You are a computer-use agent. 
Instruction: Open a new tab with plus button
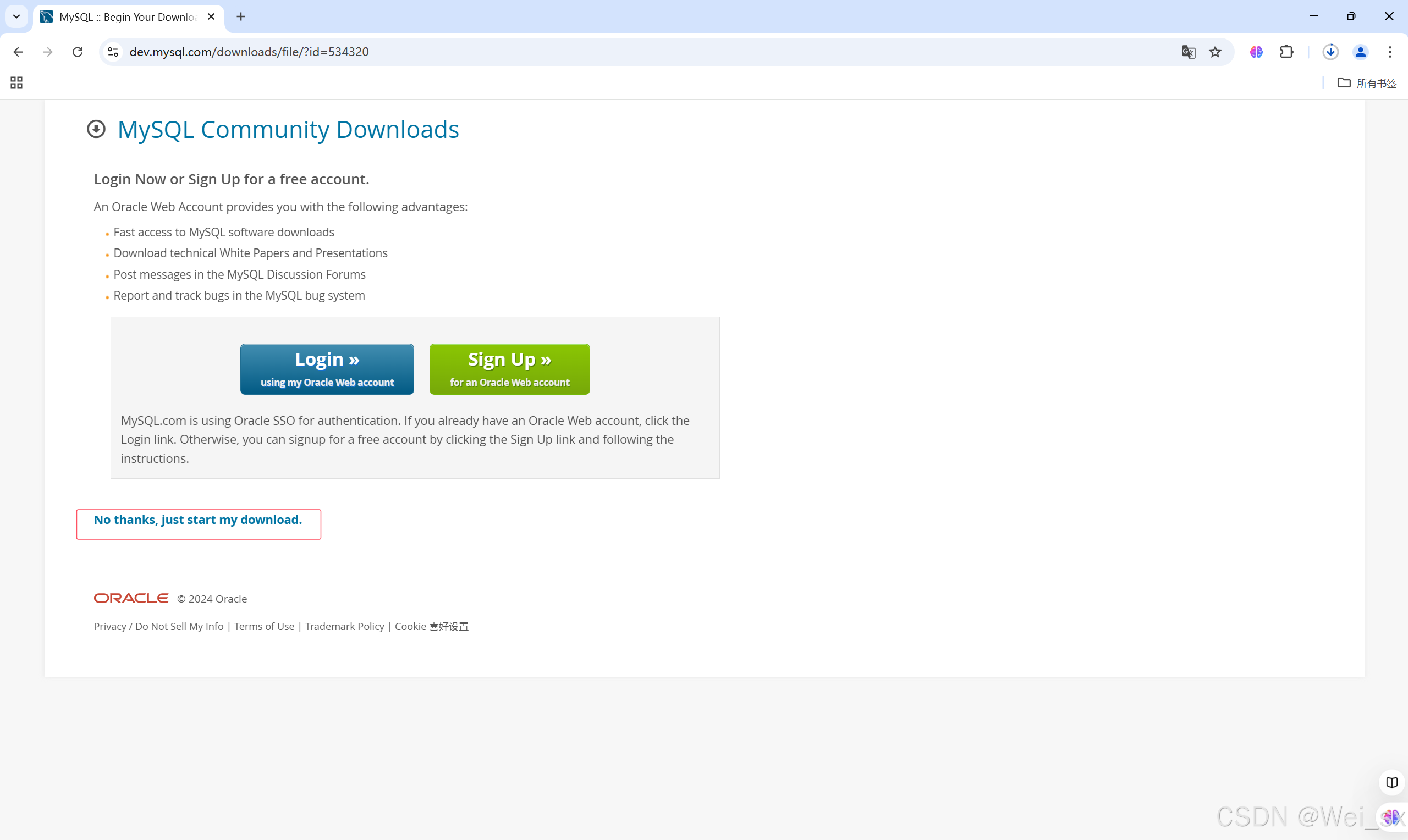point(240,17)
